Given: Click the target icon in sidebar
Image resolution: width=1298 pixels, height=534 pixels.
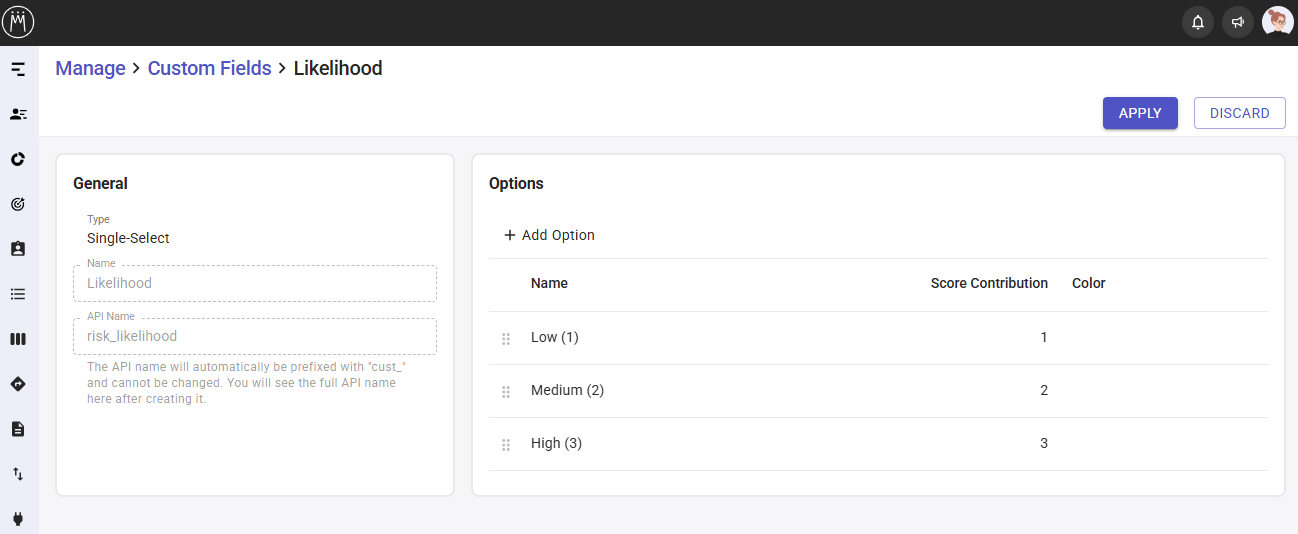Looking at the screenshot, I should tap(18, 204).
